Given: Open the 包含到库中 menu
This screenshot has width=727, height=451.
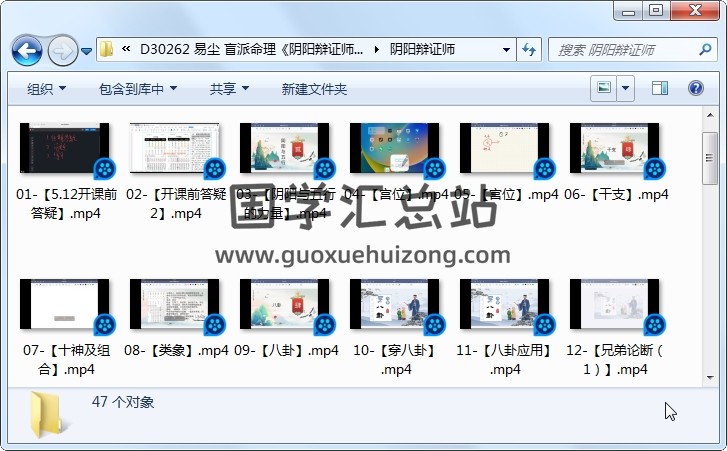Looking at the screenshot, I should tap(138, 89).
